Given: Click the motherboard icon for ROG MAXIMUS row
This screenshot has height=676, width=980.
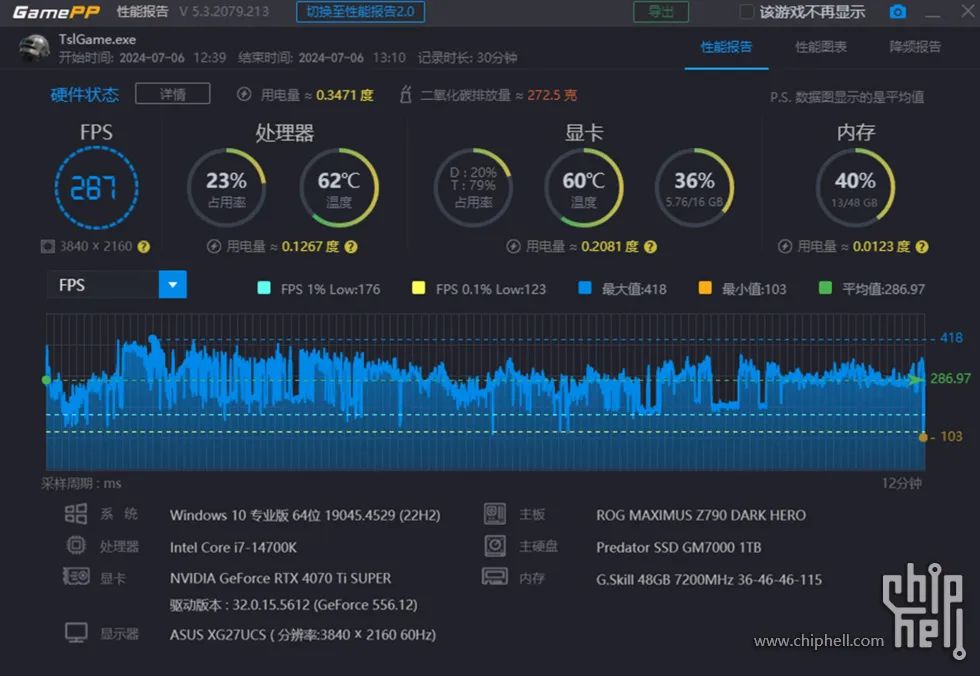Looking at the screenshot, I should click(495, 514).
